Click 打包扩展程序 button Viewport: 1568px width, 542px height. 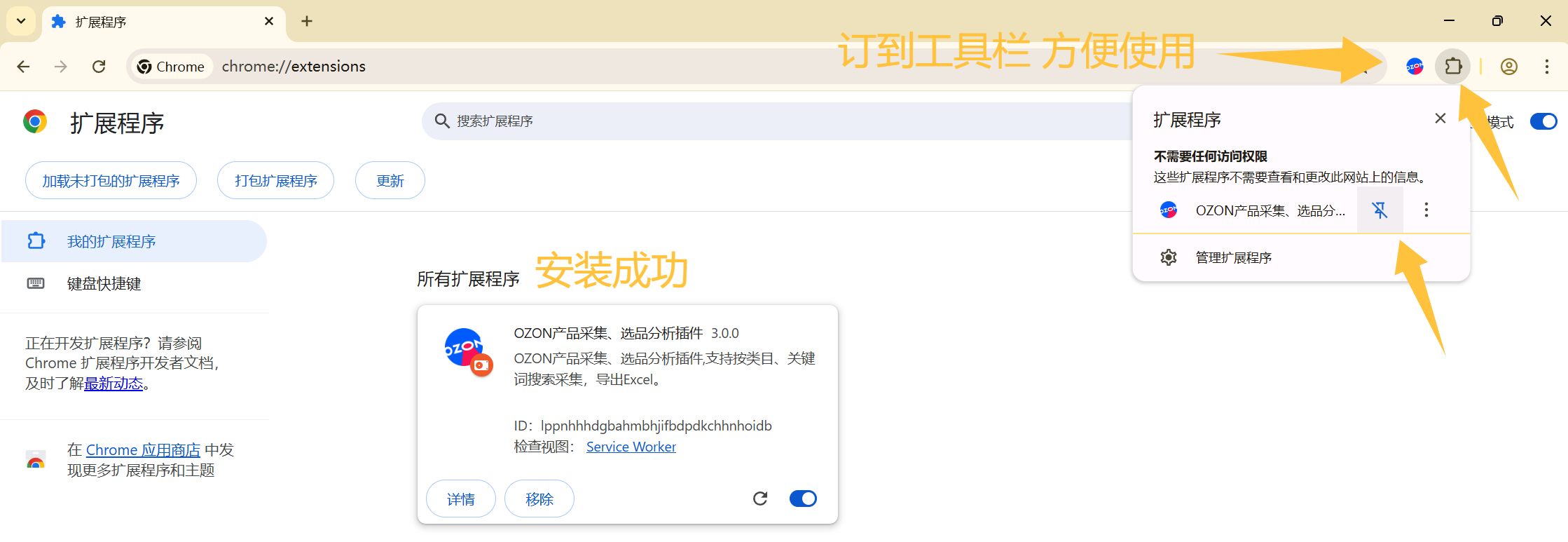(x=276, y=181)
